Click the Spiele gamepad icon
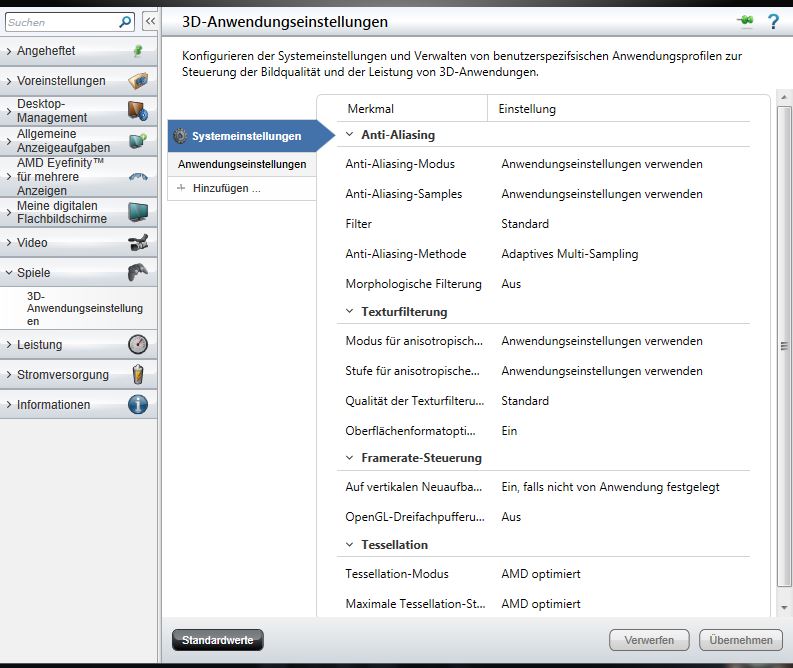The width and height of the screenshot is (793, 668). [138, 273]
